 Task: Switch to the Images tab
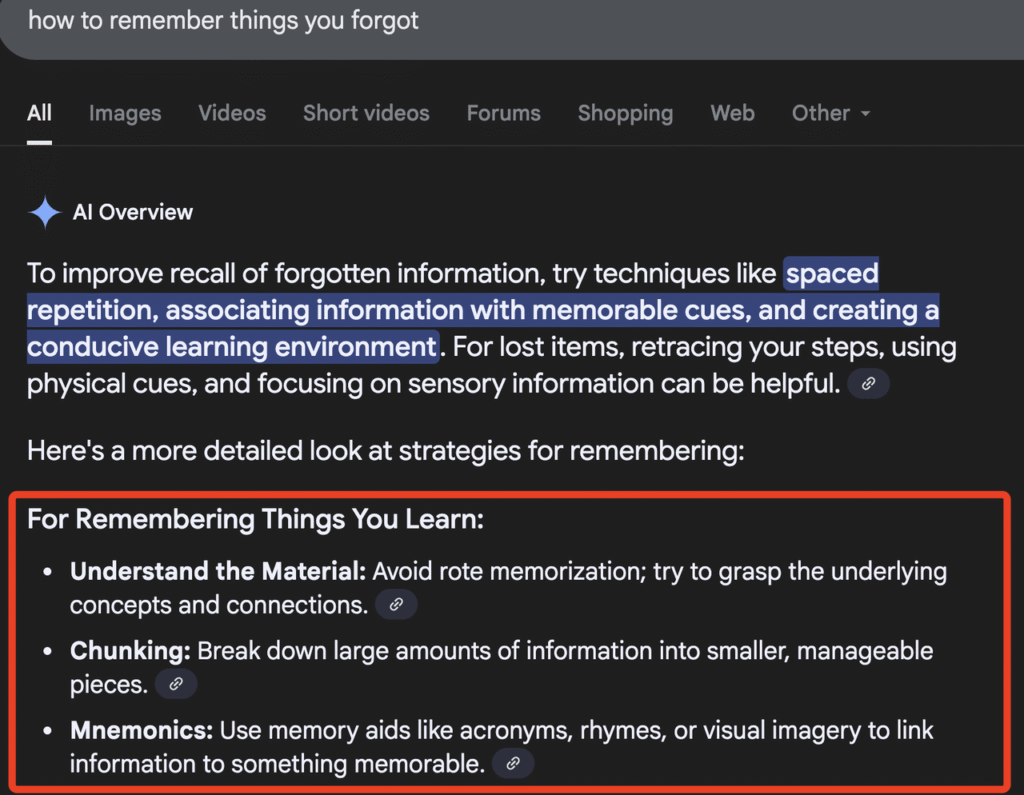(125, 113)
